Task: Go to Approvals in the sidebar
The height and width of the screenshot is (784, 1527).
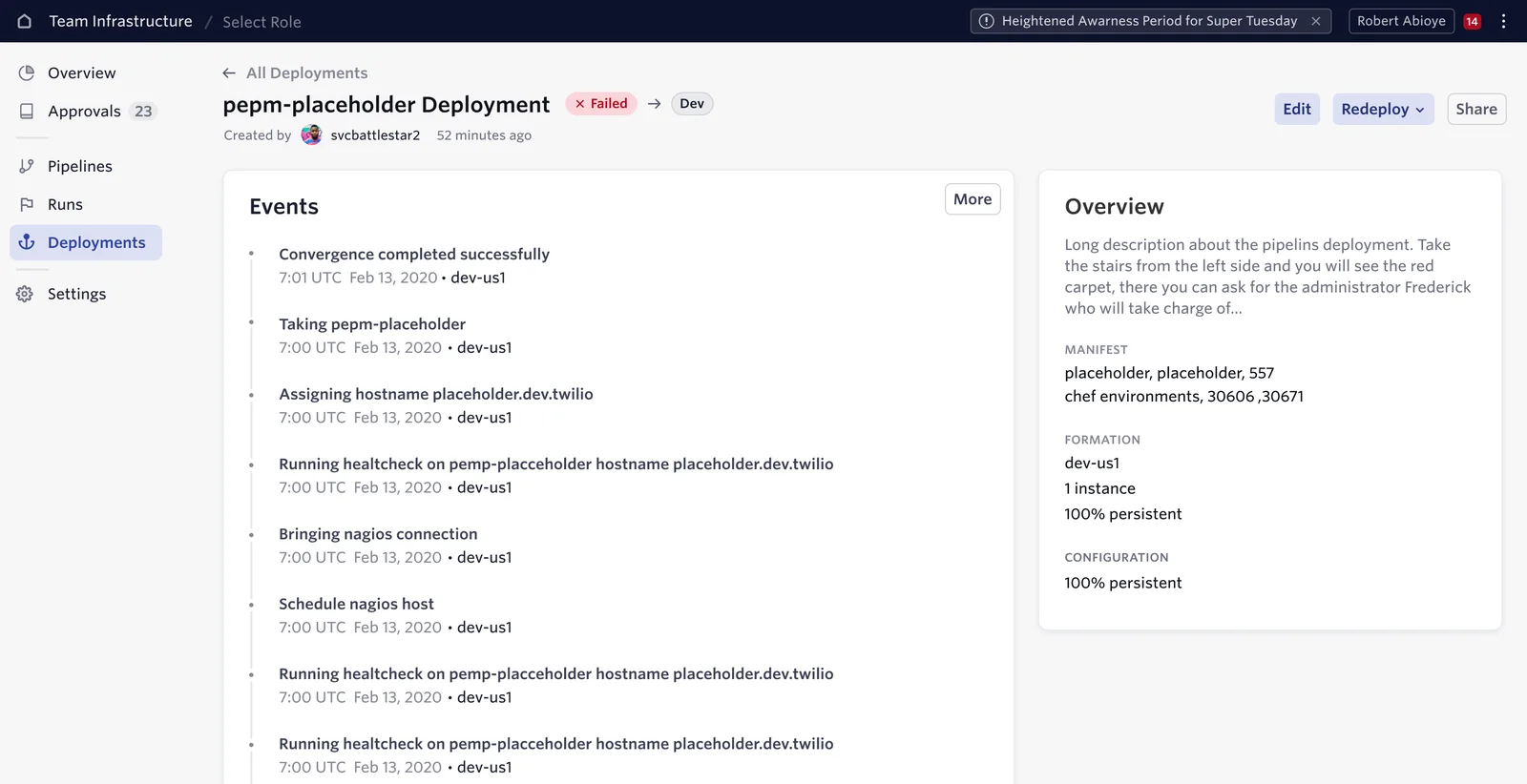Action: click(x=86, y=111)
